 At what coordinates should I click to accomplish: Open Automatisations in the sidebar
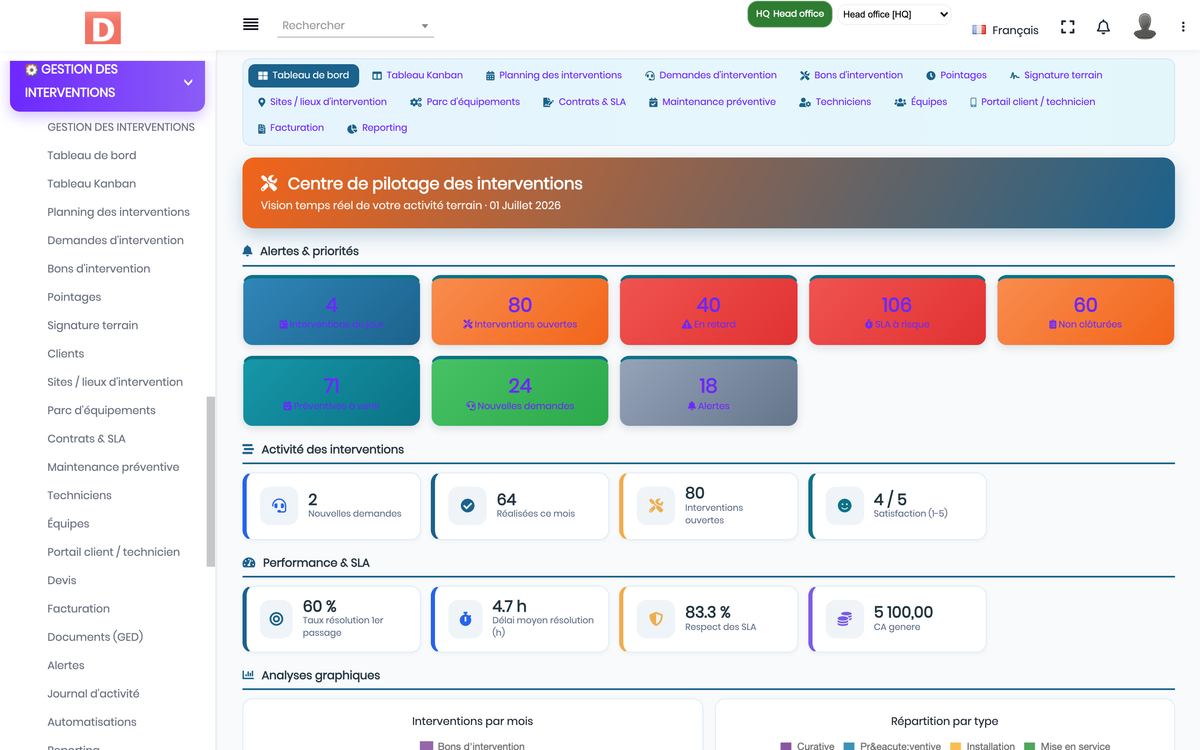click(92, 722)
